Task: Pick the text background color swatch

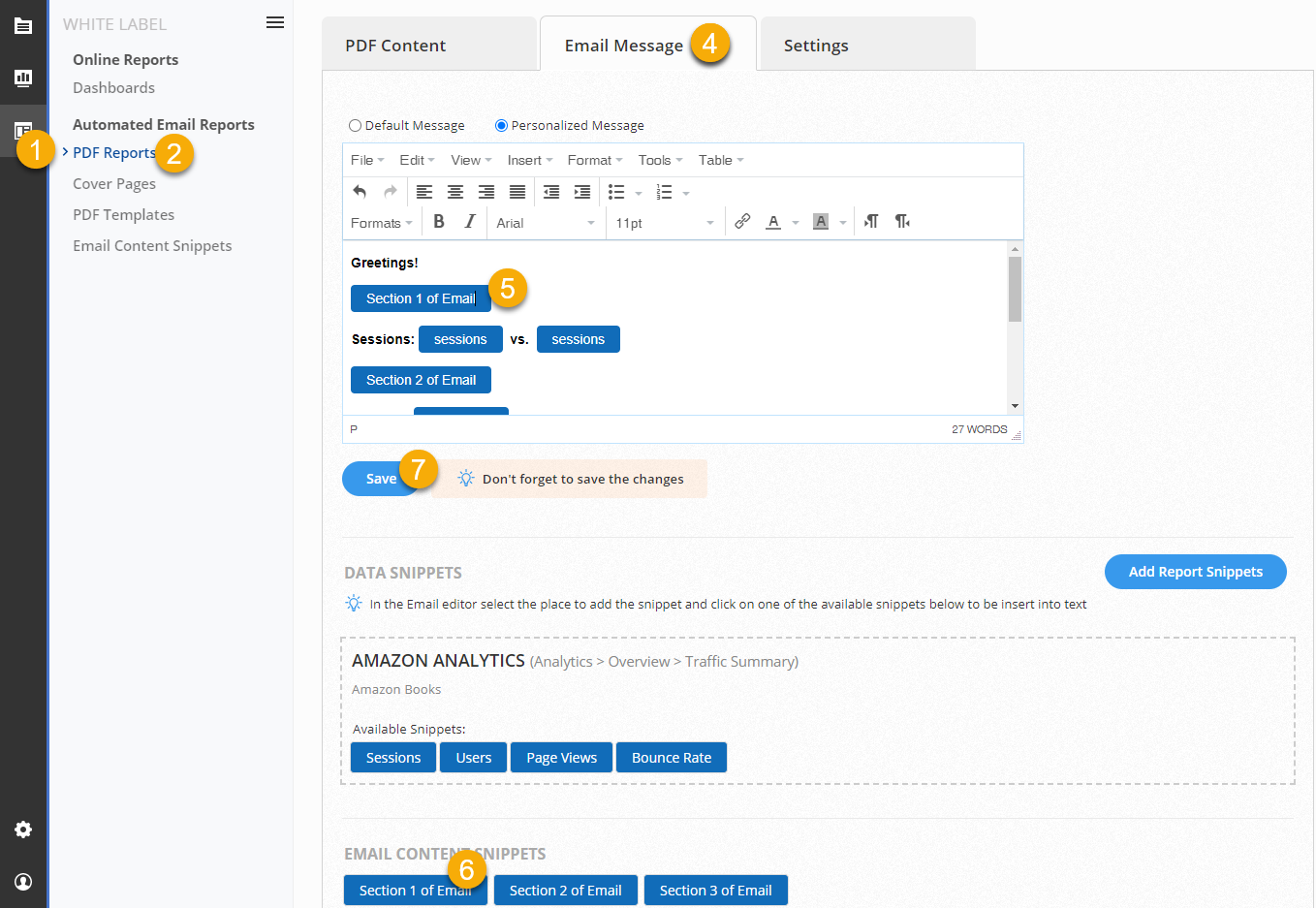Action: (x=821, y=222)
